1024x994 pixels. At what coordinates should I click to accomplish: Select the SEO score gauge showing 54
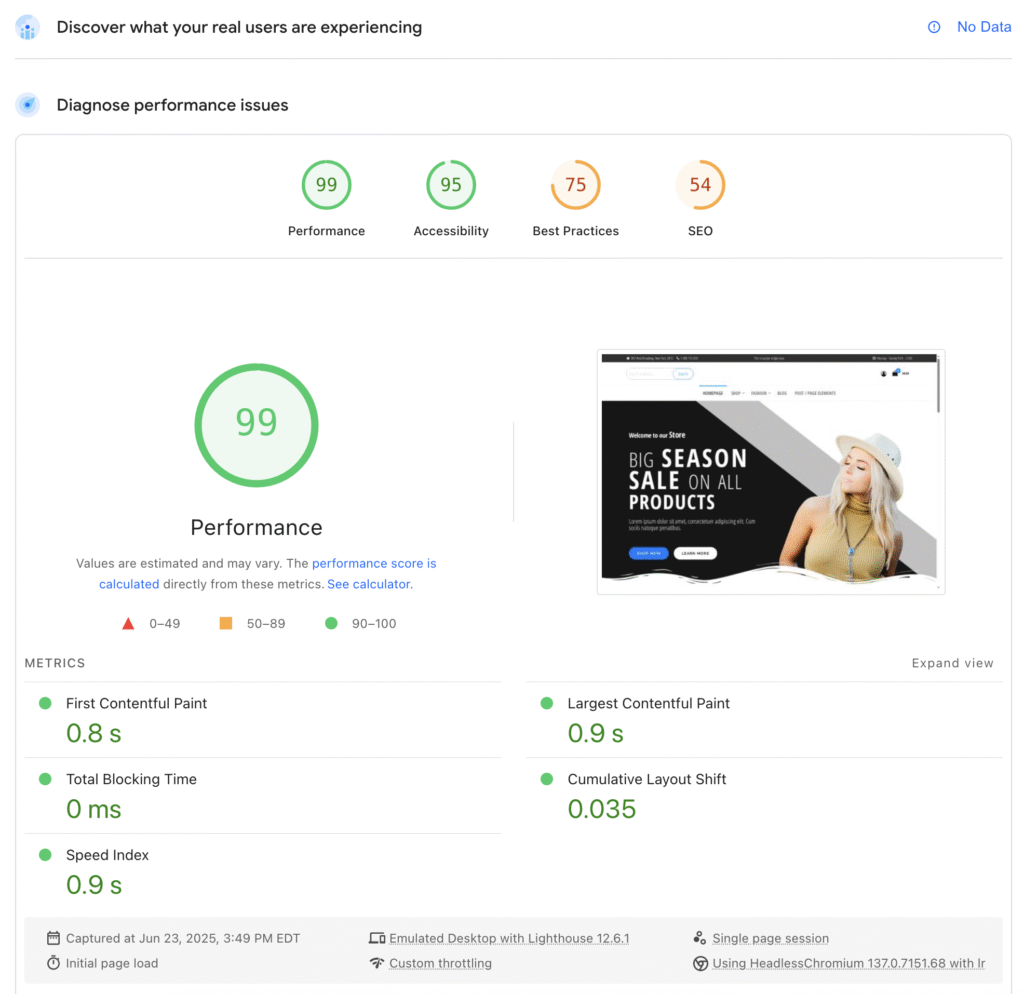click(x=700, y=185)
